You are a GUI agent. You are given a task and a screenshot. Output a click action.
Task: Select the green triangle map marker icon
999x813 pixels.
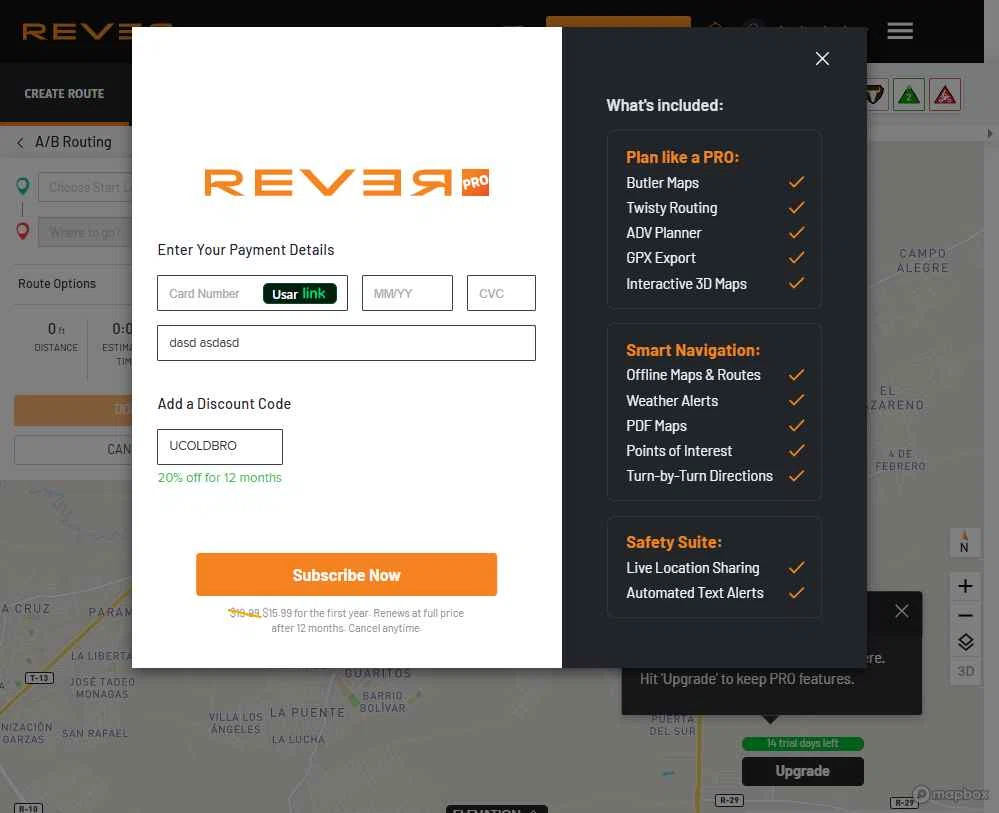909,95
